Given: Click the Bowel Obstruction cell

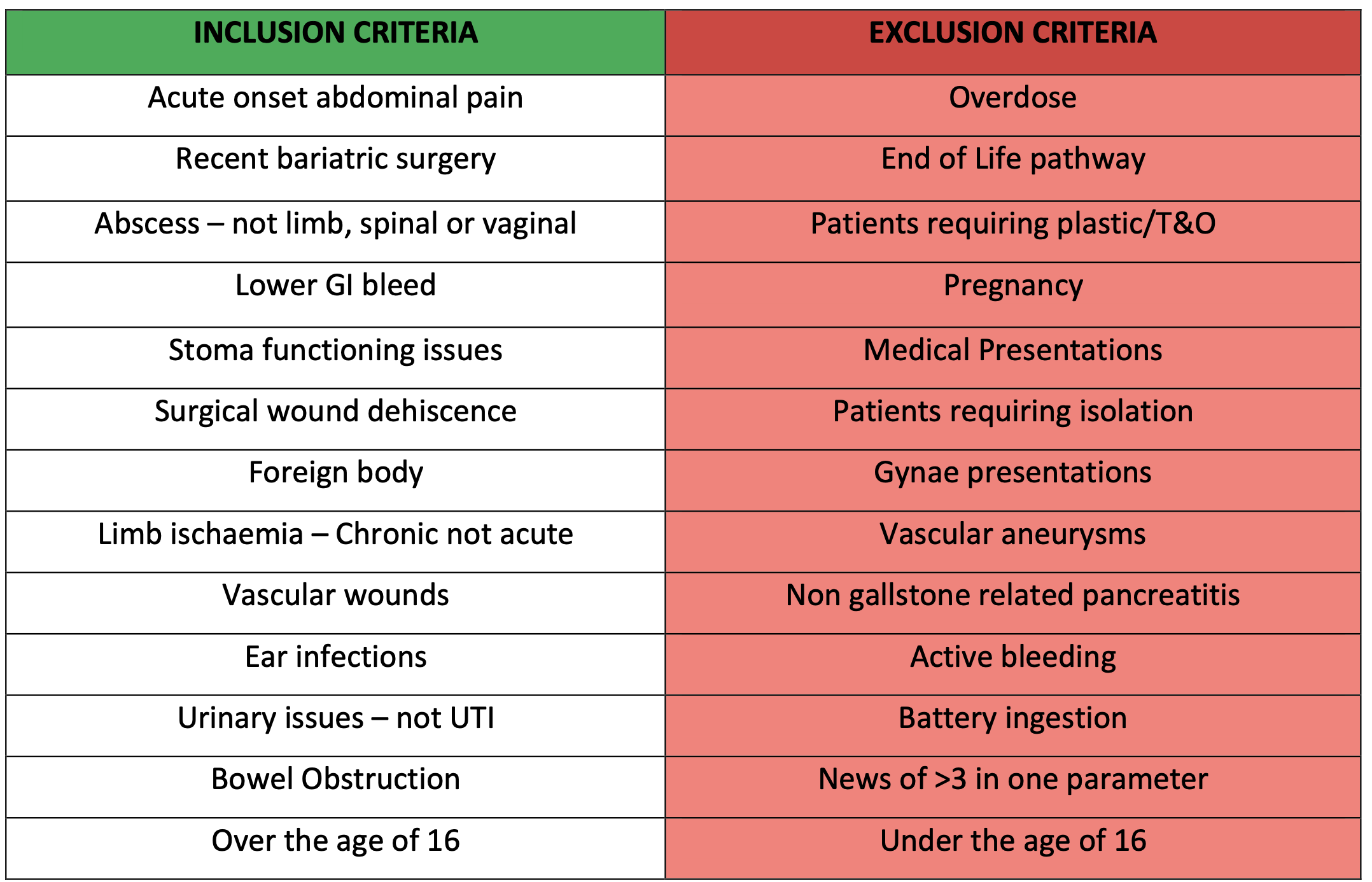Looking at the screenshot, I should pyautogui.click(x=335, y=780).
